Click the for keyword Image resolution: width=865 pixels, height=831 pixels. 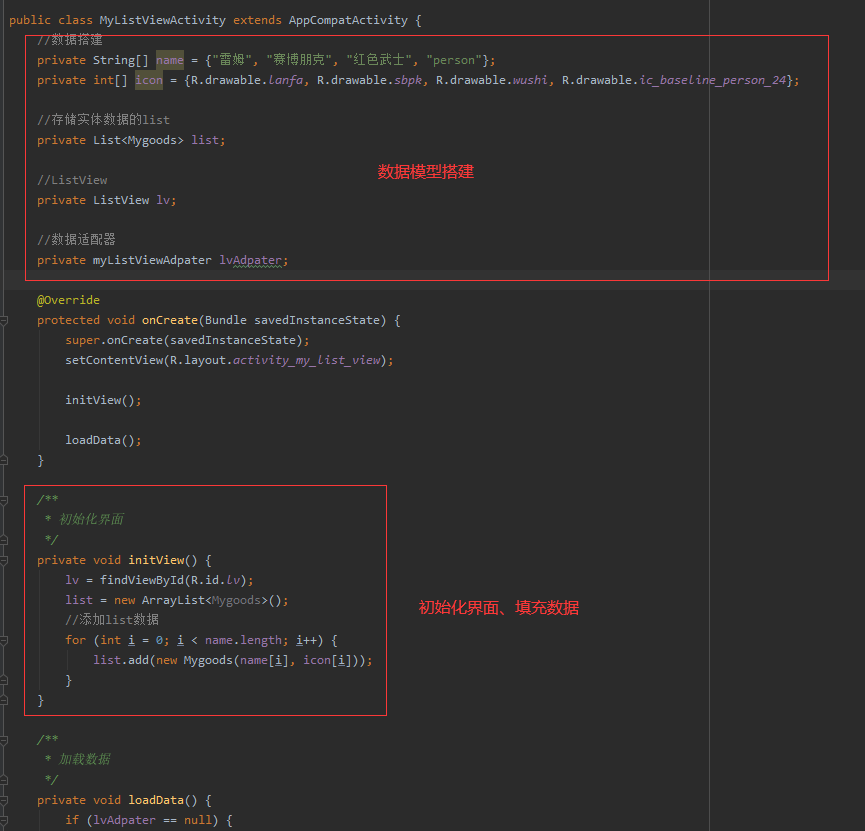click(75, 640)
